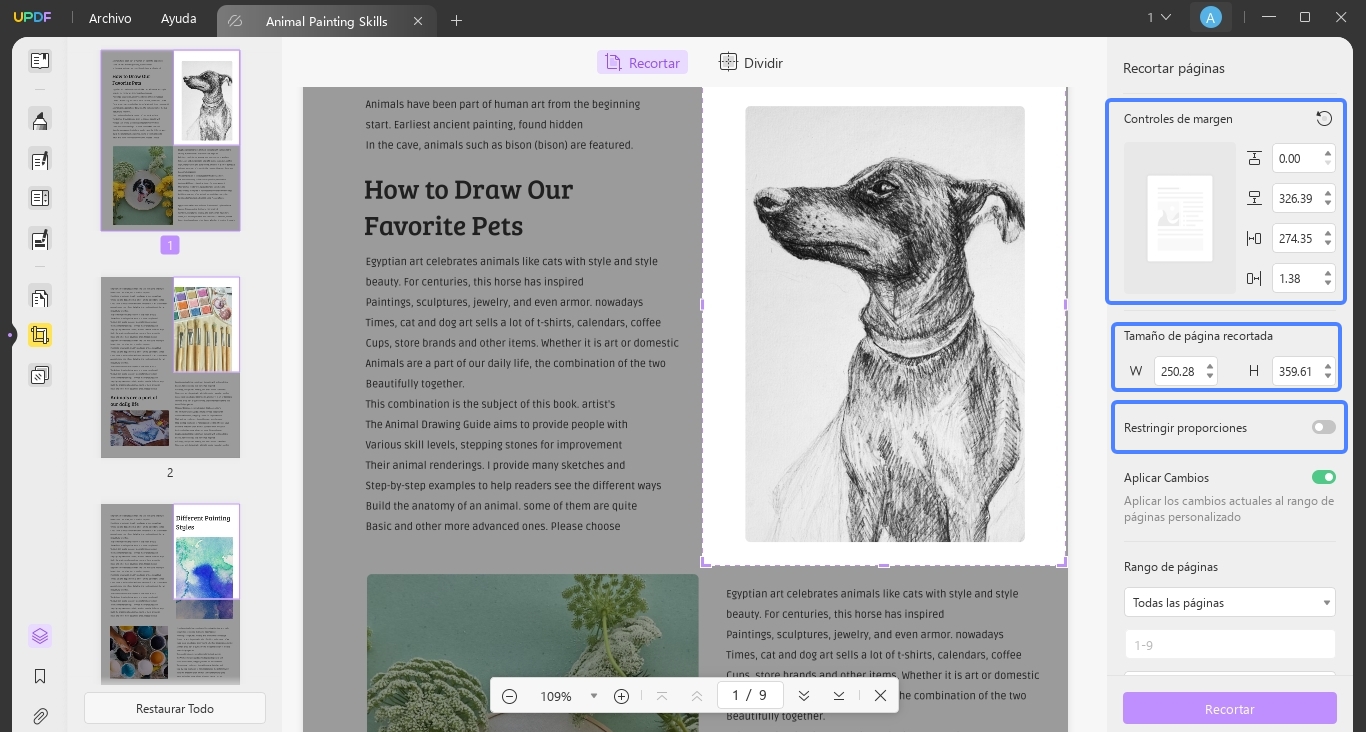Select the Edit PDF tool

[x=40, y=160]
